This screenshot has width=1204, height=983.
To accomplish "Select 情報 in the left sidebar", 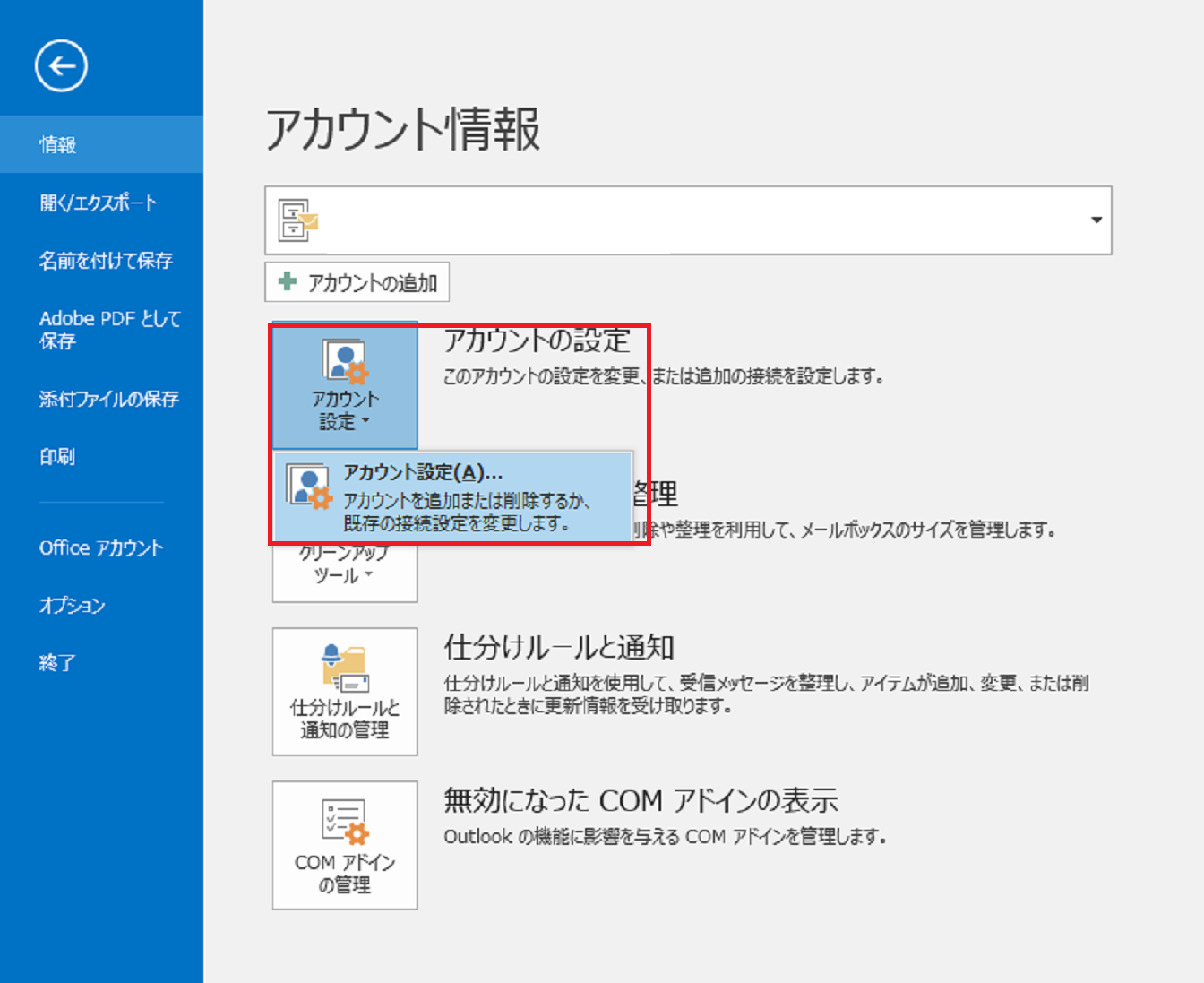I will [x=57, y=144].
